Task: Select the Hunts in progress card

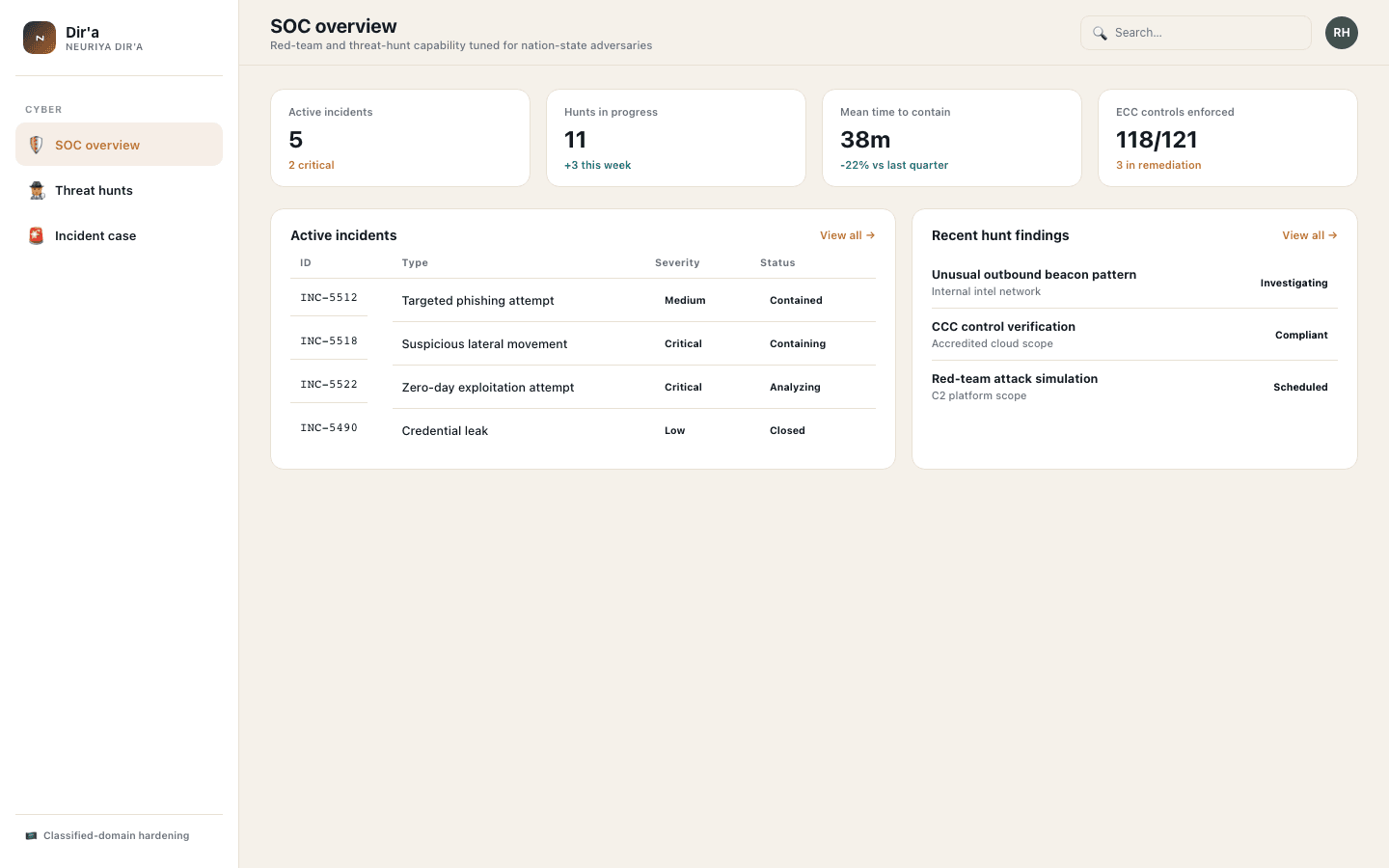Action: click(676, 138)
